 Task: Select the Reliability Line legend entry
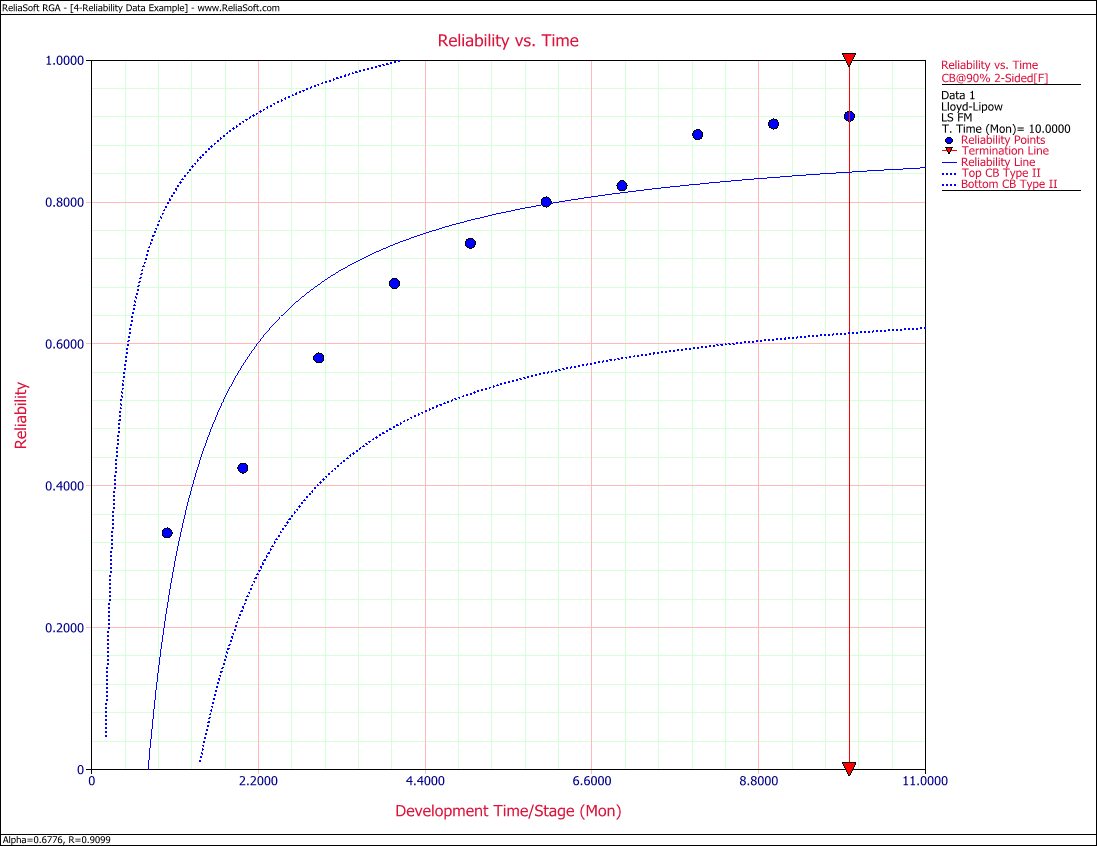(997, 162)
